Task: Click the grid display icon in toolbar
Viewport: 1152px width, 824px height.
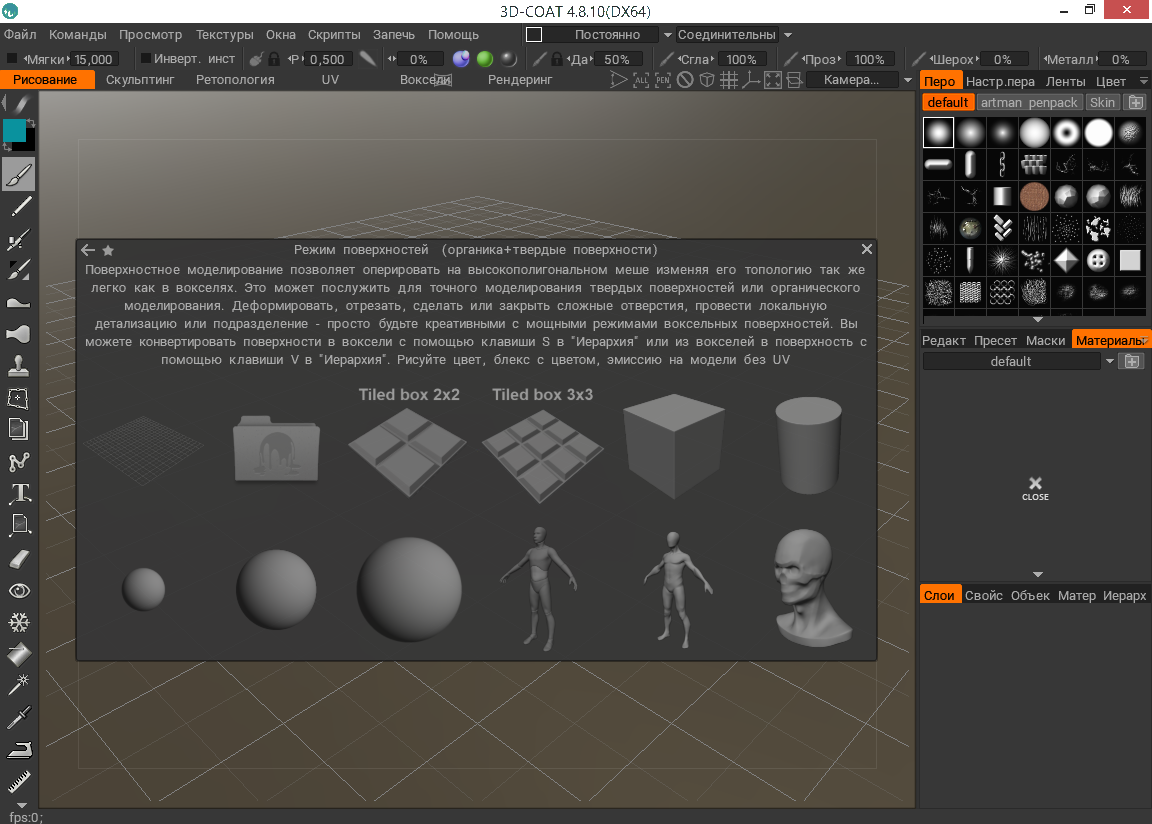Action: point(728,80)
